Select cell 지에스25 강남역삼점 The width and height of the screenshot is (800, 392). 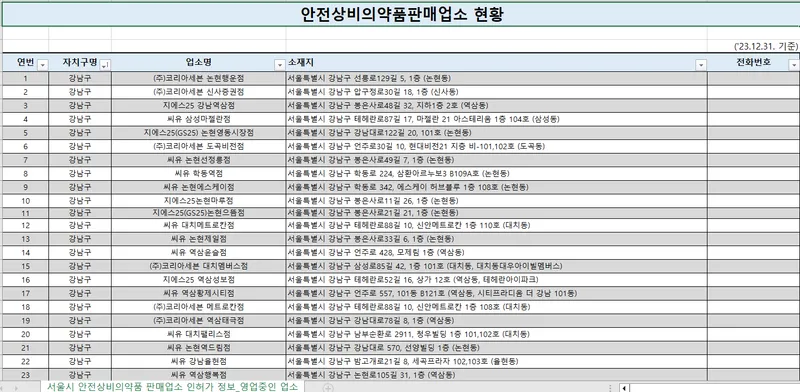click(198, 106)
